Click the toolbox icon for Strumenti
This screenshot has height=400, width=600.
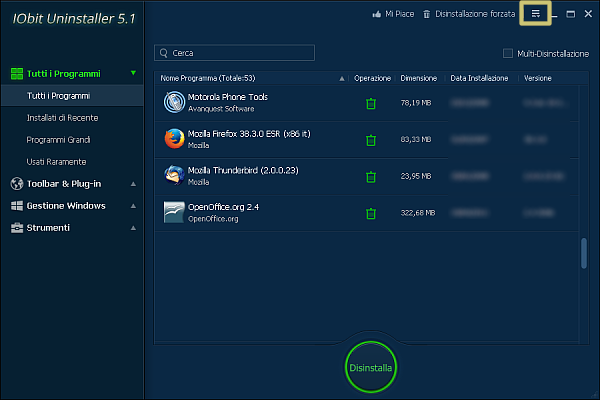pyautogui.click(x=17, y=228)
